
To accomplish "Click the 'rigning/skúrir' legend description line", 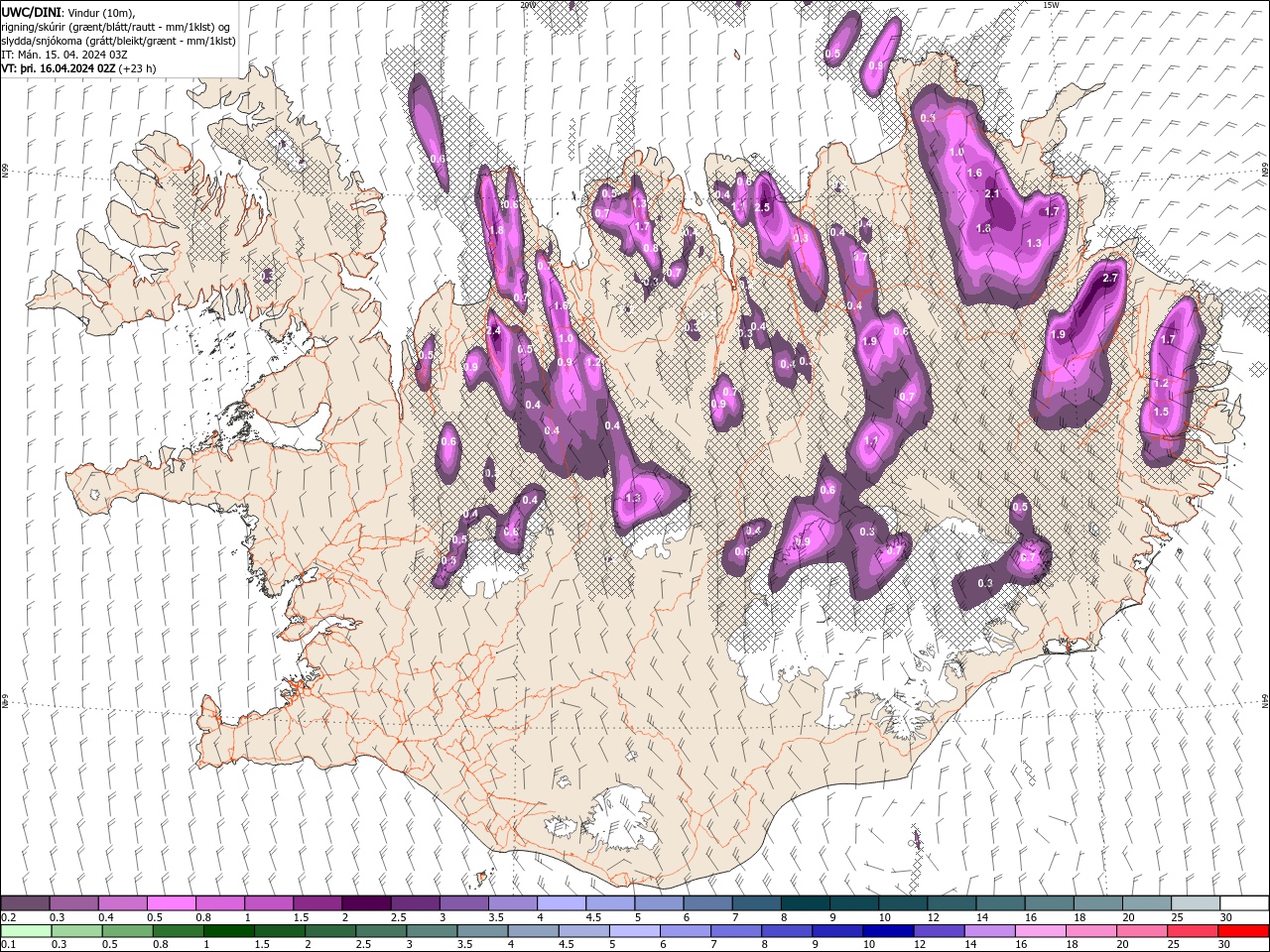I will (x=116, y=27).
